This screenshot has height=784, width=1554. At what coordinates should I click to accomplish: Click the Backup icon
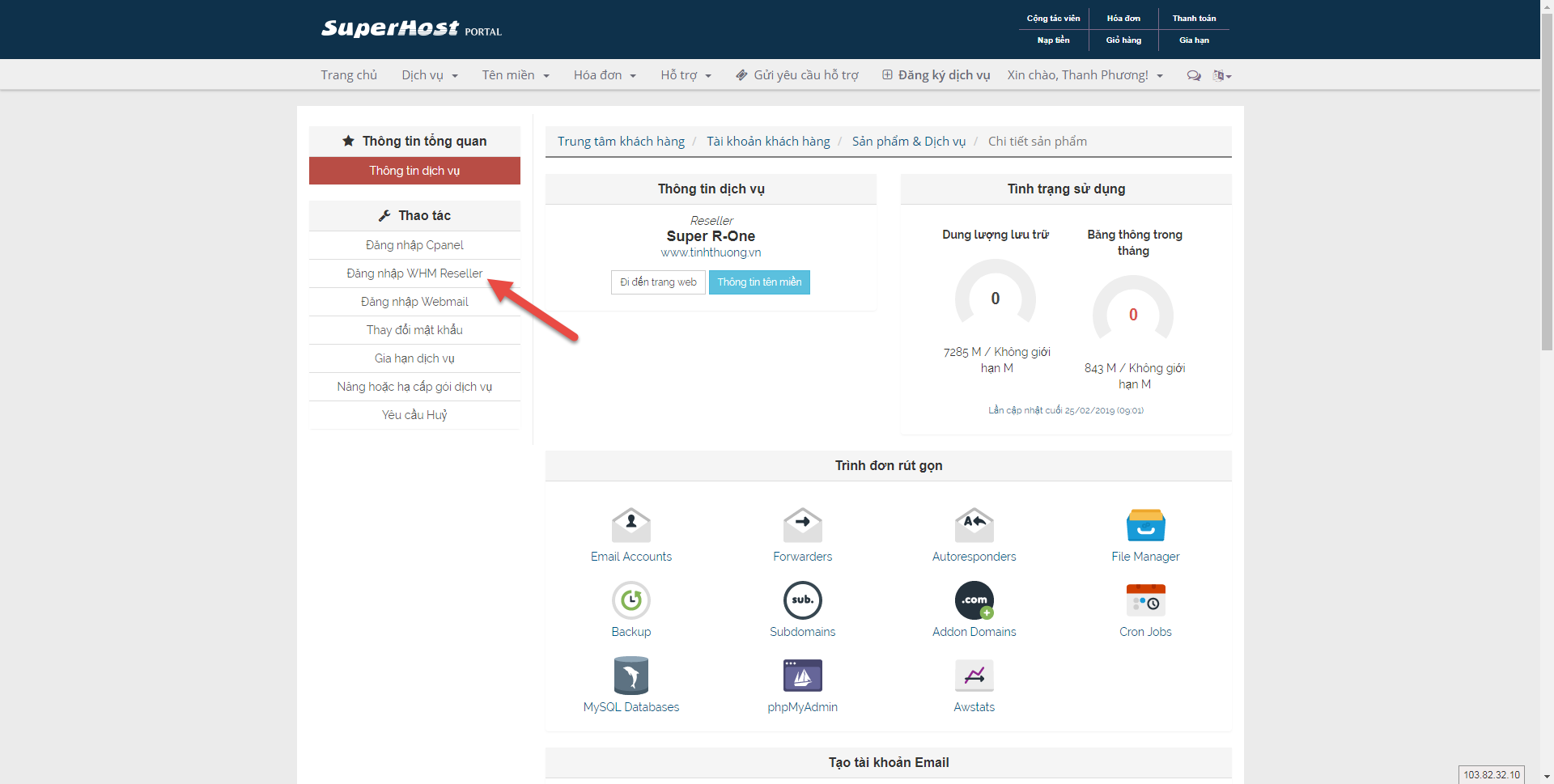tap(631, 600)
